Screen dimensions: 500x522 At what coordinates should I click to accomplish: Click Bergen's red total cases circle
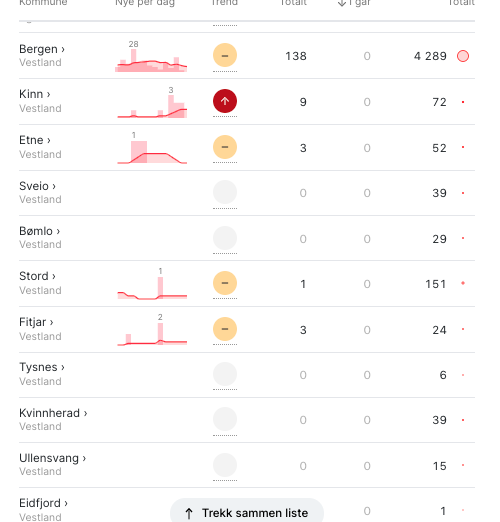(x=463, y=56)
